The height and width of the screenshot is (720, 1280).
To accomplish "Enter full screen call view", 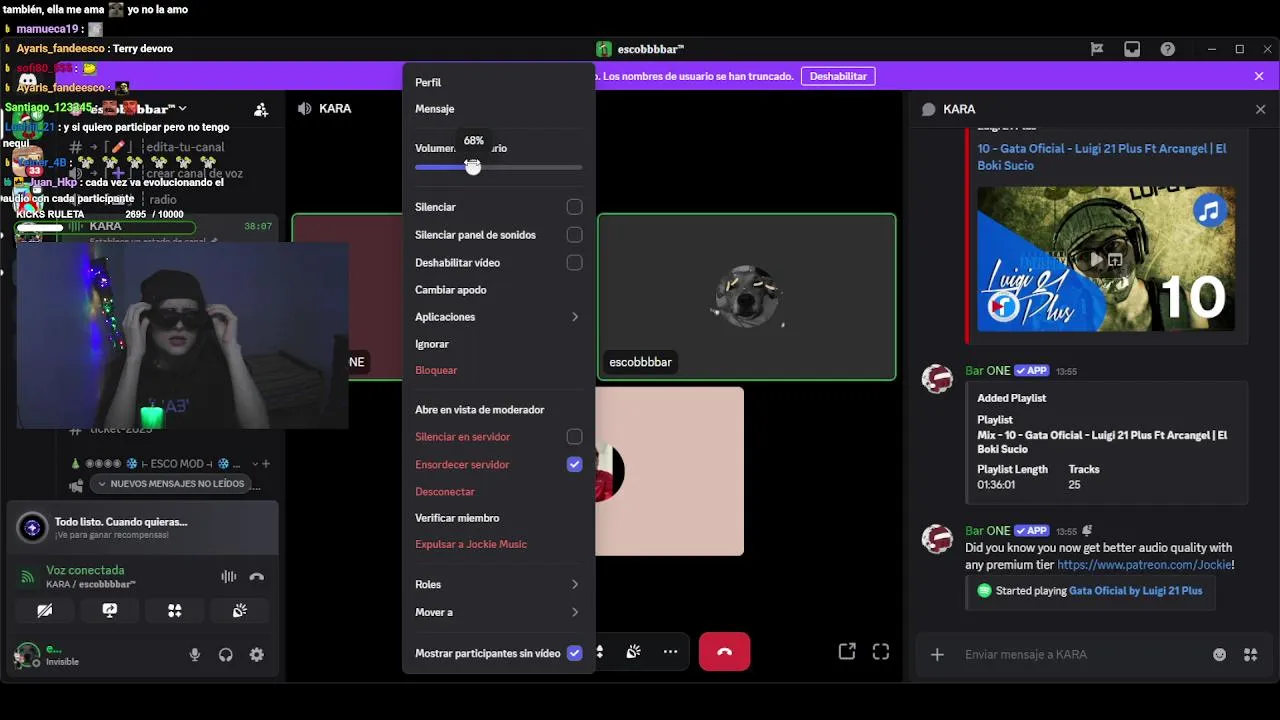I will tap(881, 652).
